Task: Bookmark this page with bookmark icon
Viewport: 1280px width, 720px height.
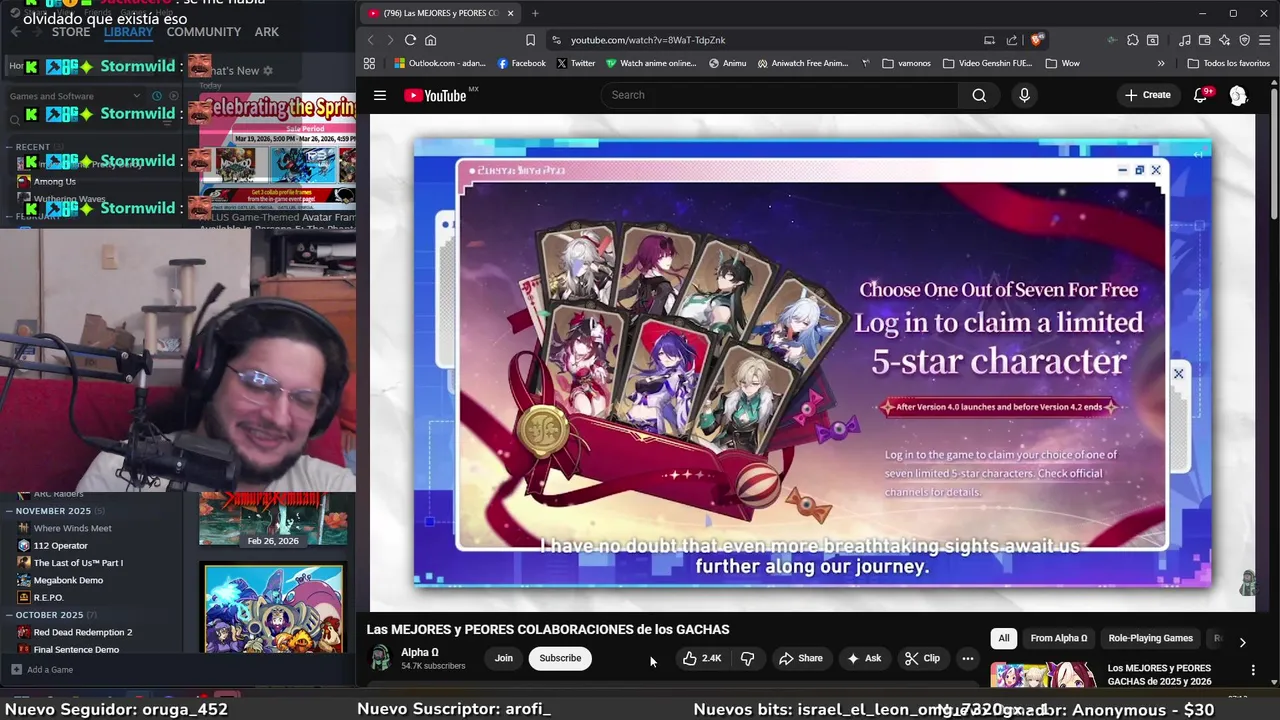Action: 530,40
